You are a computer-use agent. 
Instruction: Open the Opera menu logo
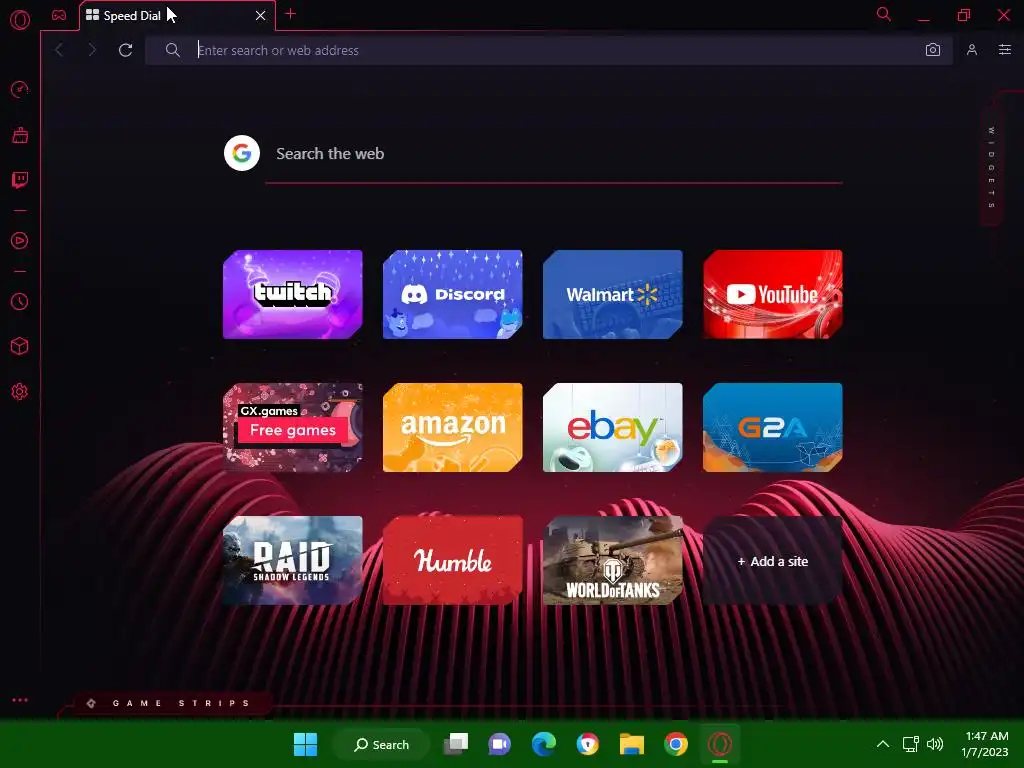[20, 20]
